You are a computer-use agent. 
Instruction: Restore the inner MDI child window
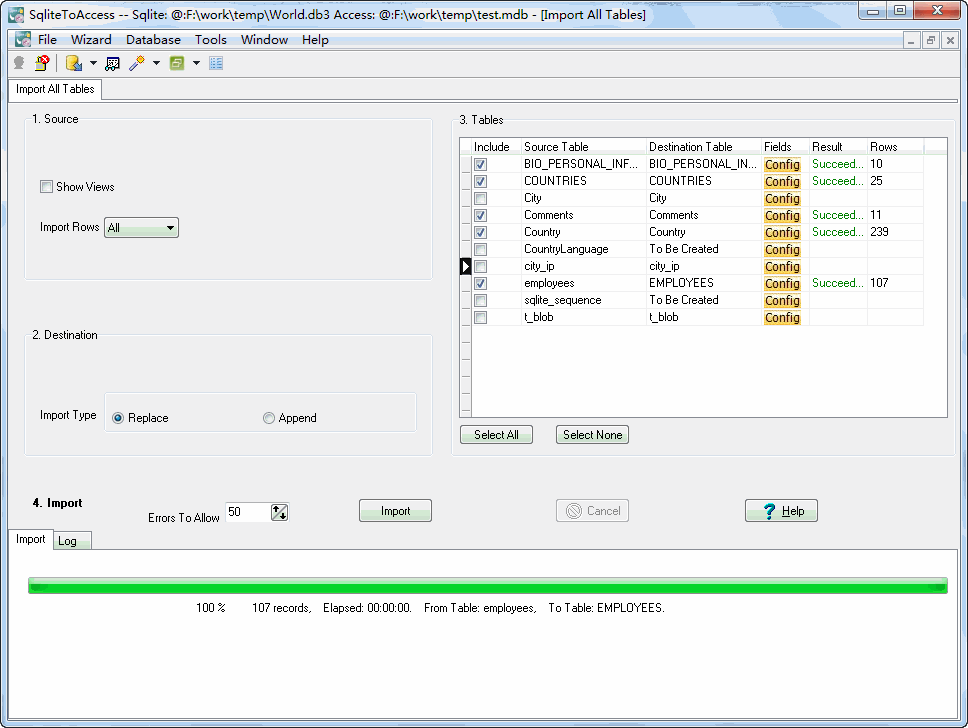pyautogui.click(x=930, y=41)
